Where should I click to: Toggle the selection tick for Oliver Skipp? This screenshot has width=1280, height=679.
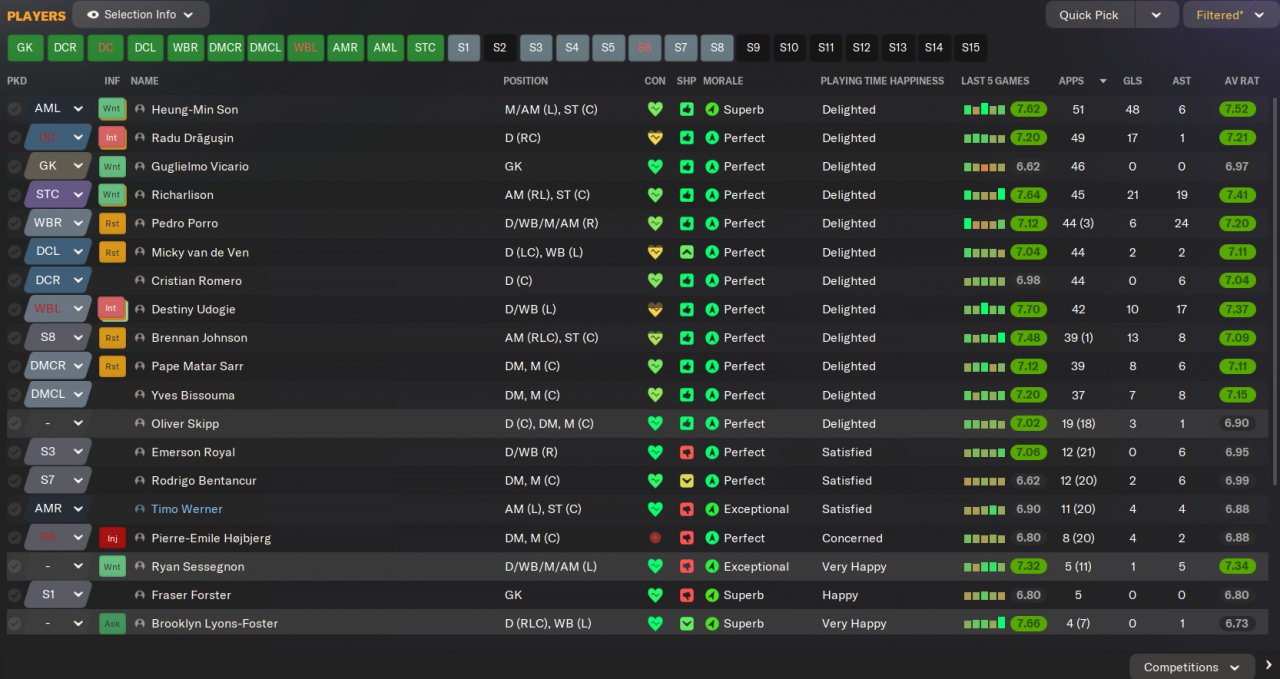coord(14,423)
